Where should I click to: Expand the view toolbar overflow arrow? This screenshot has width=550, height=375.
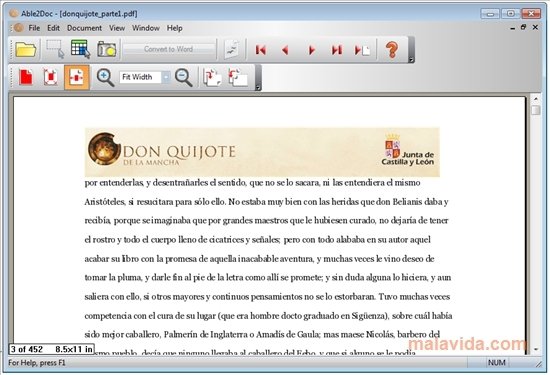point(258,88)
